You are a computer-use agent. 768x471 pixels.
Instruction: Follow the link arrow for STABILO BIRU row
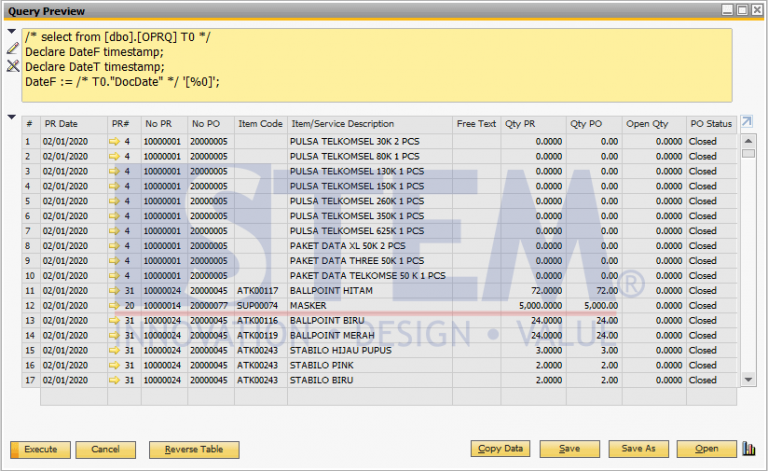coord(115,380)
